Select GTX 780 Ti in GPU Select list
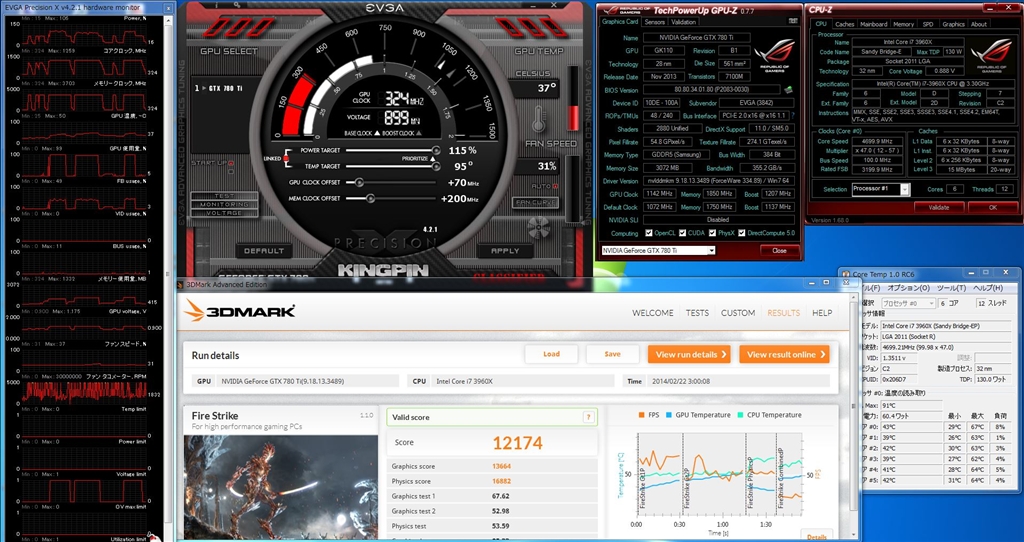The width and height of the screenshot is (1024, 542). click(219, 88)
